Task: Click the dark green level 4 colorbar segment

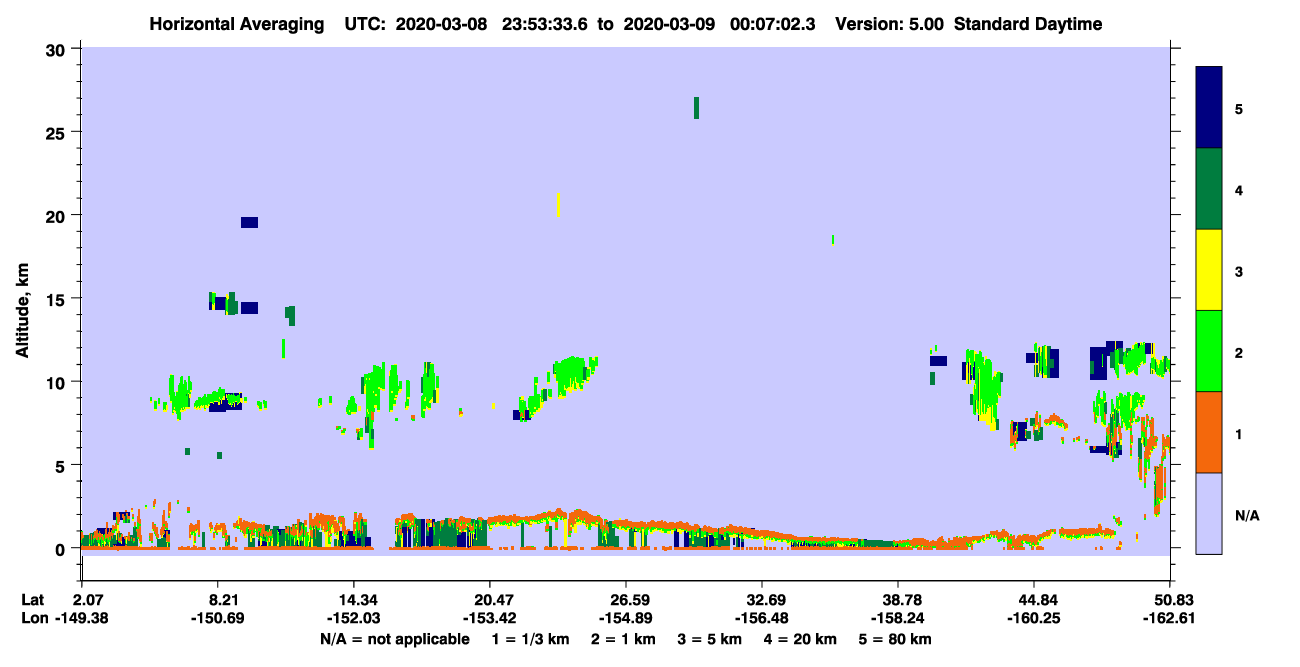Action: 1209,189
